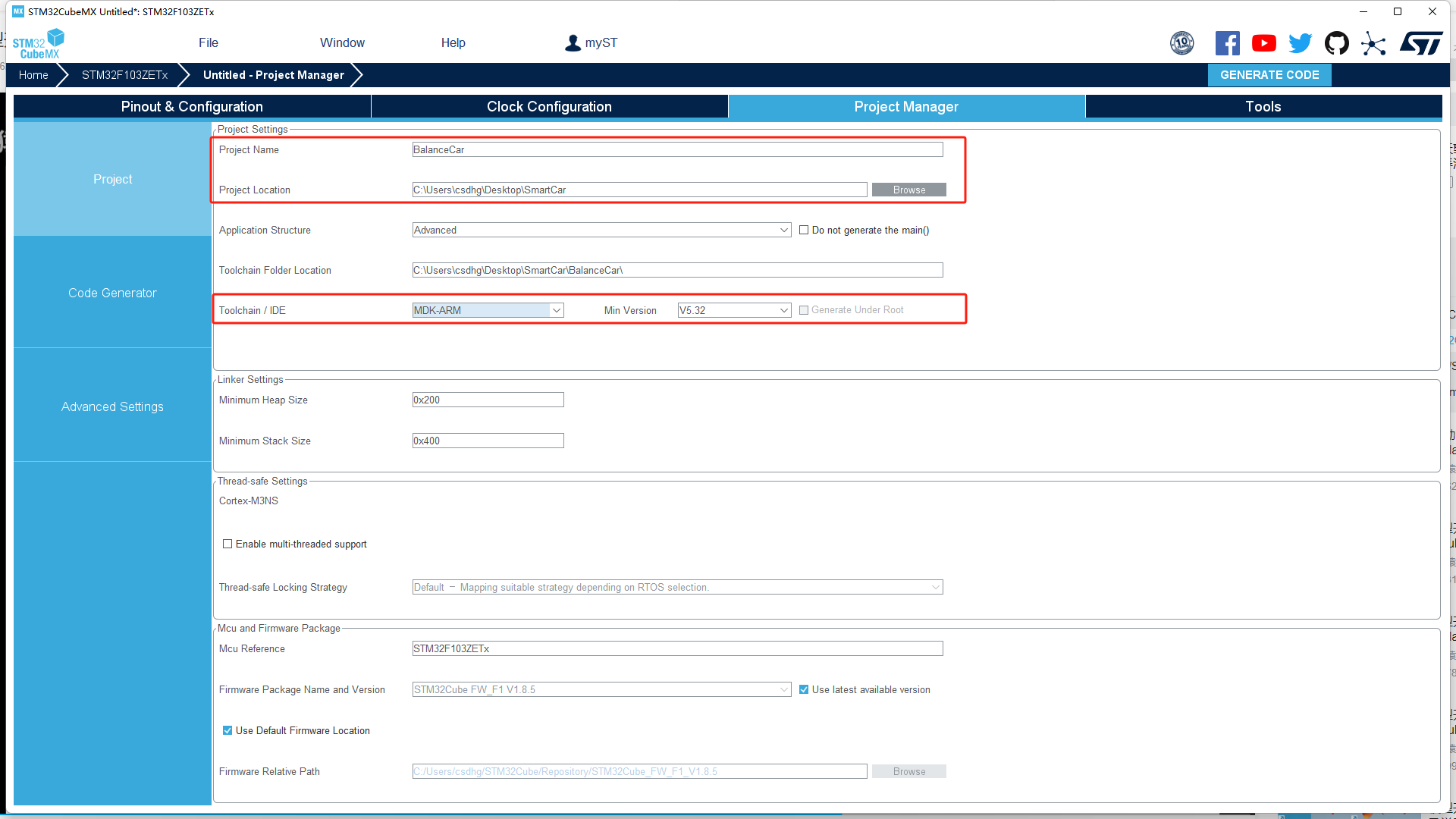This screenshot has height=819, width=1456.
Task: Click the Project Location input field
Action: 639,190
